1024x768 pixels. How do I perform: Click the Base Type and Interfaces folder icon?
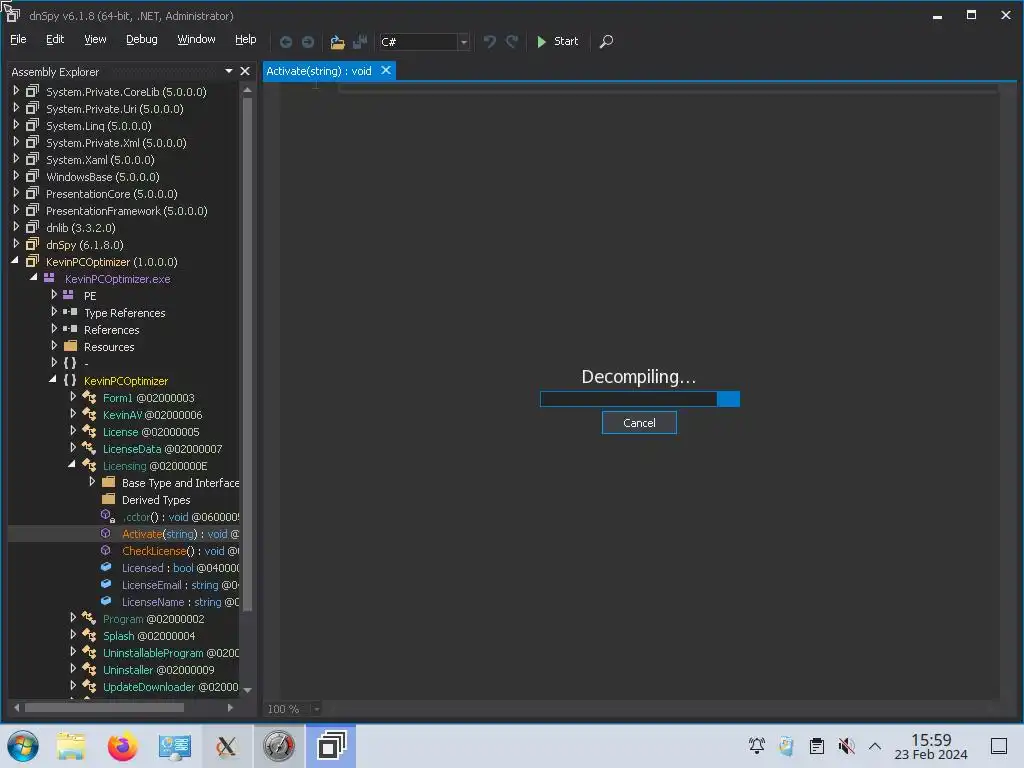[x=108, y=482]
